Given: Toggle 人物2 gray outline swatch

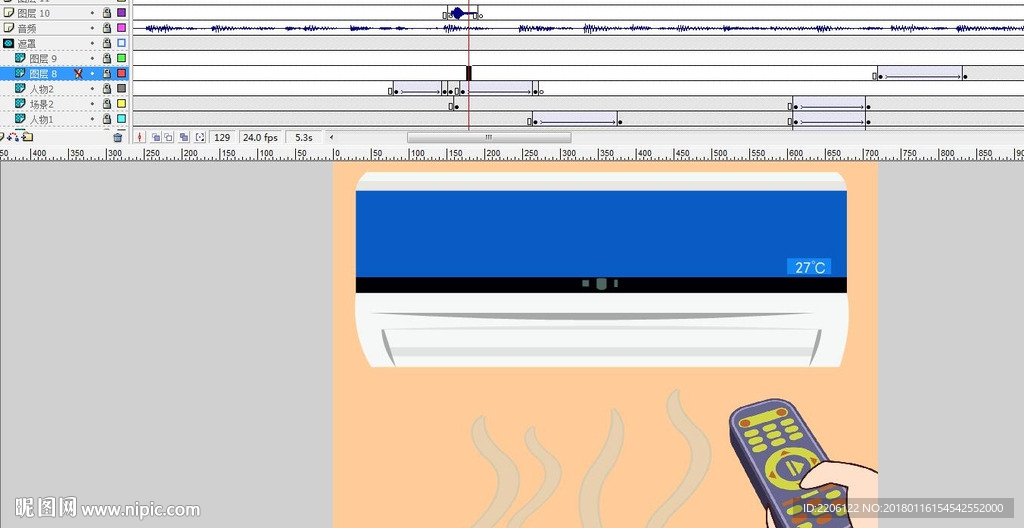Looking at the screenshot, I should tap(121, 88).
